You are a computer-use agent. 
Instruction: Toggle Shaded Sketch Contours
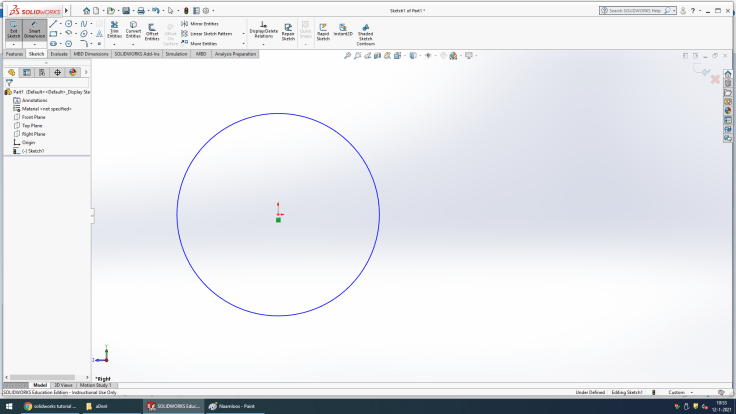(x=365, y=34)
